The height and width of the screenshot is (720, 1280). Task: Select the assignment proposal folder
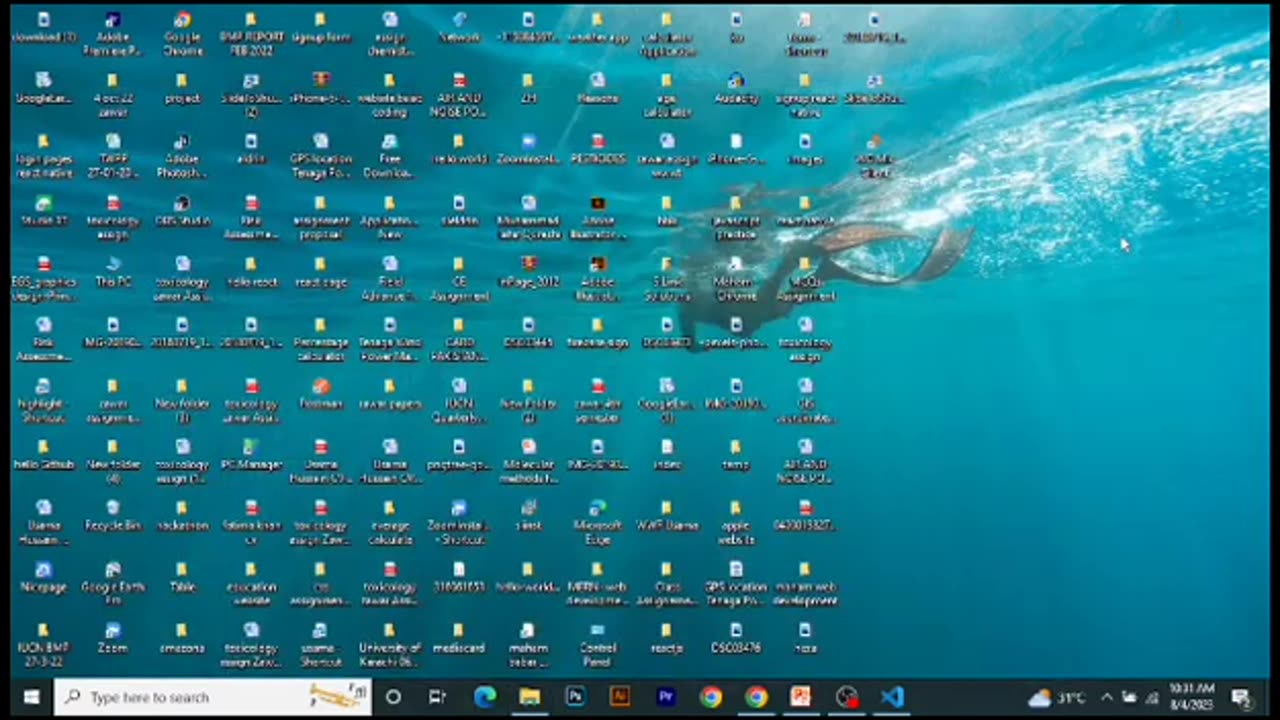click(321, 217)
